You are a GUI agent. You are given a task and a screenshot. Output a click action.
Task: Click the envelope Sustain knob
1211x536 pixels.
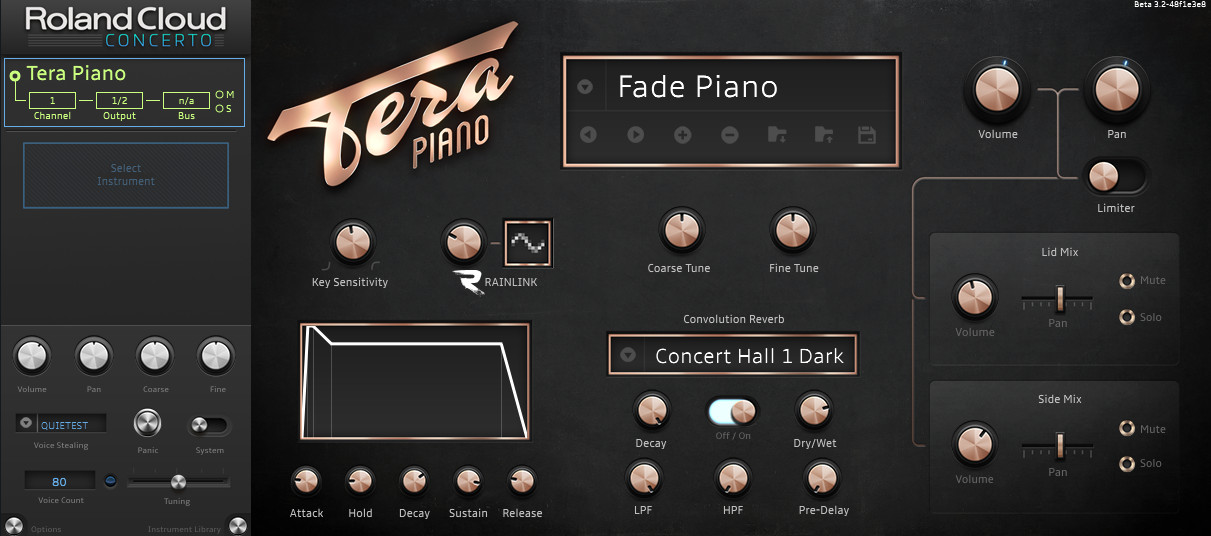coord(468,482)
